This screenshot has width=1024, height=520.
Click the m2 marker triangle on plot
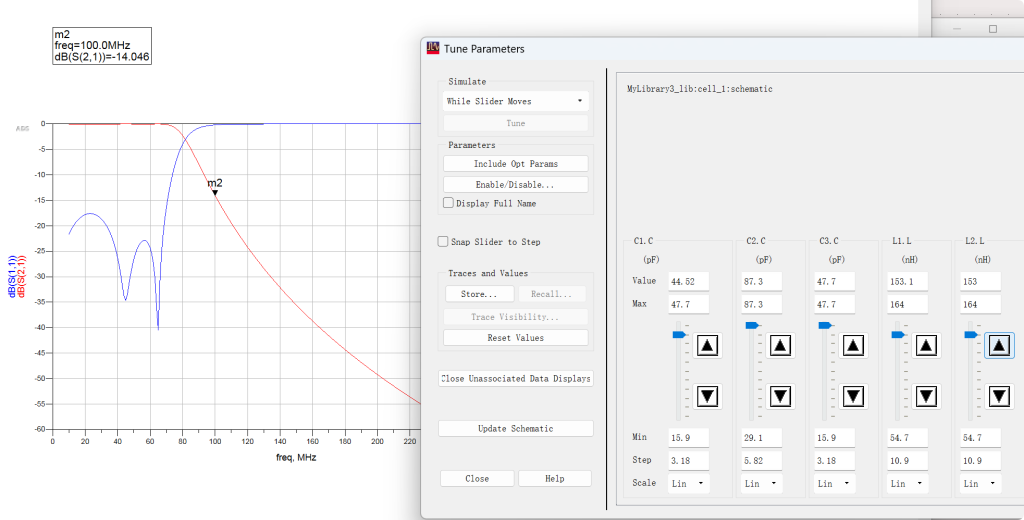point(214,192)
